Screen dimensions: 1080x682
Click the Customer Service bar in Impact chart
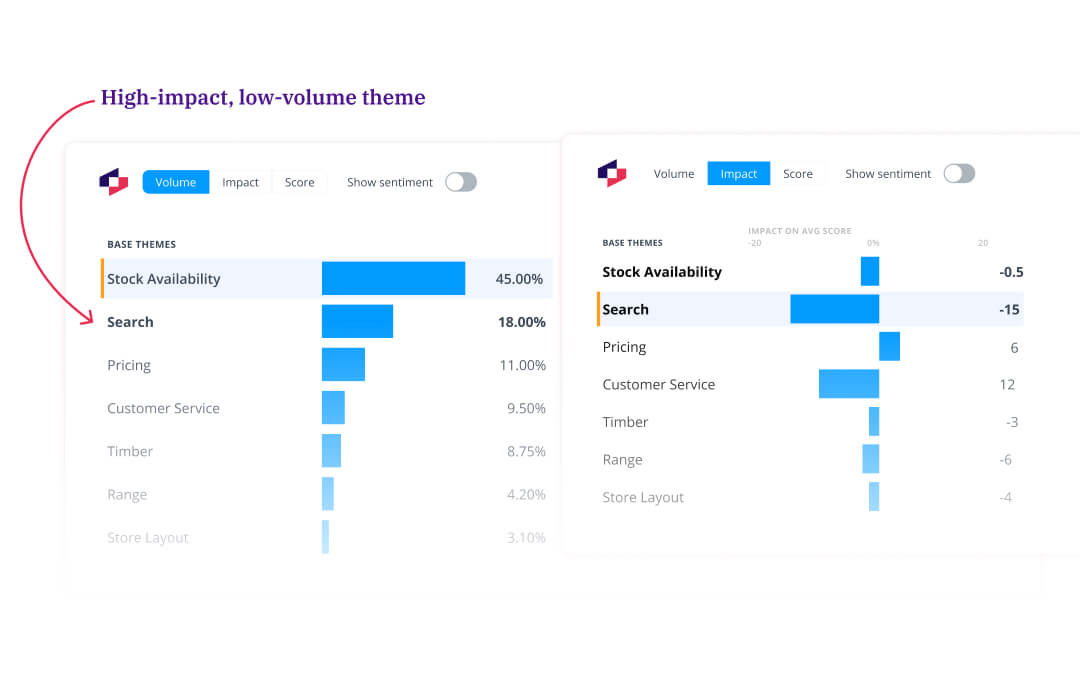coord(848,384)
